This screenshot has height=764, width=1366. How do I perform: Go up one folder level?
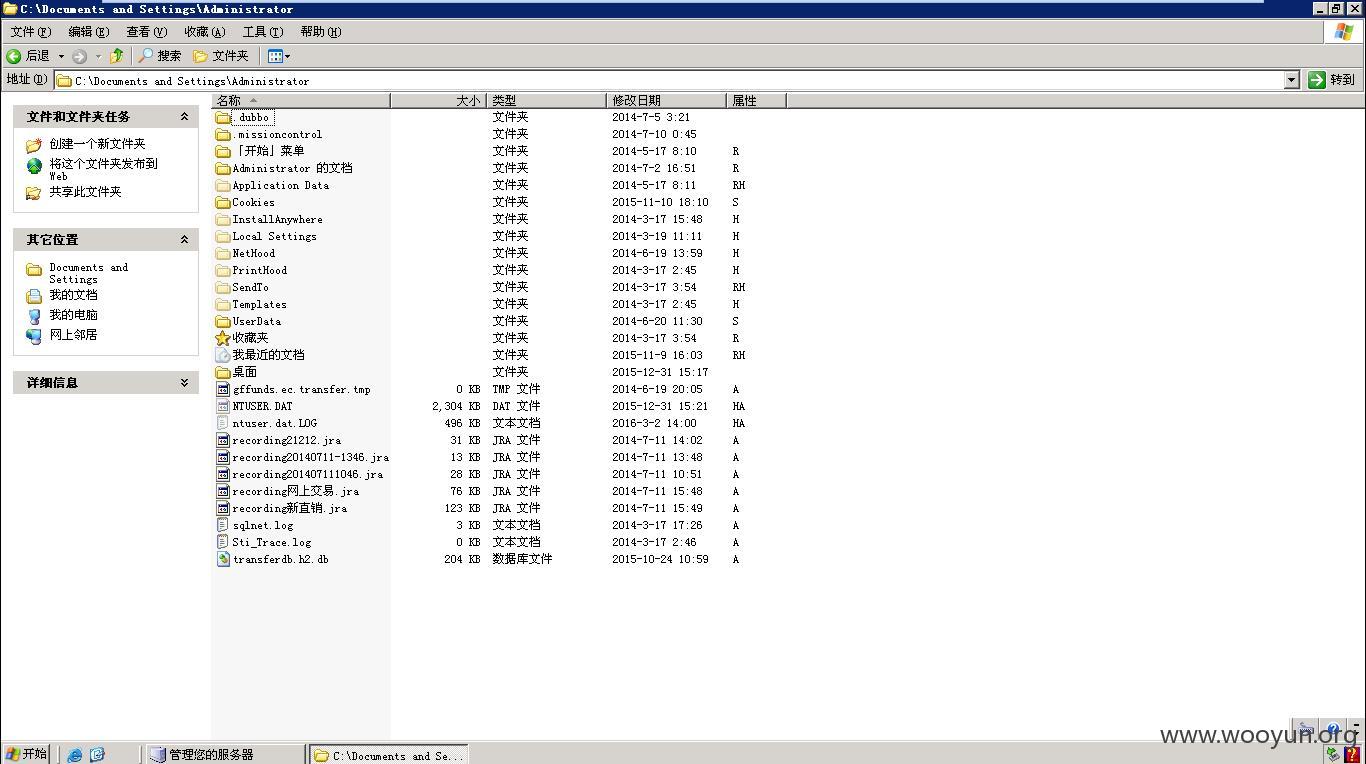117,56
